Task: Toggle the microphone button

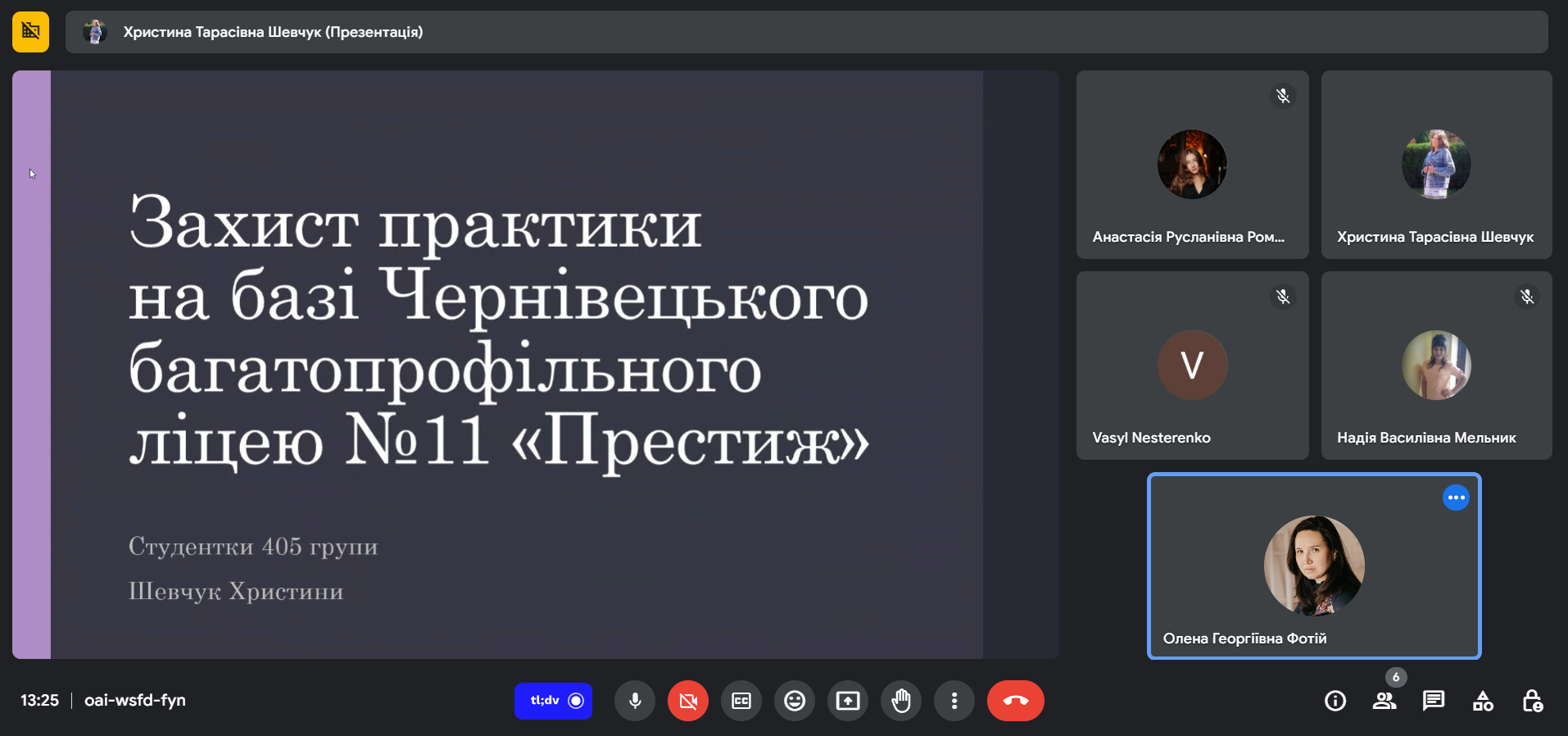Action: (x=635, y=701)
